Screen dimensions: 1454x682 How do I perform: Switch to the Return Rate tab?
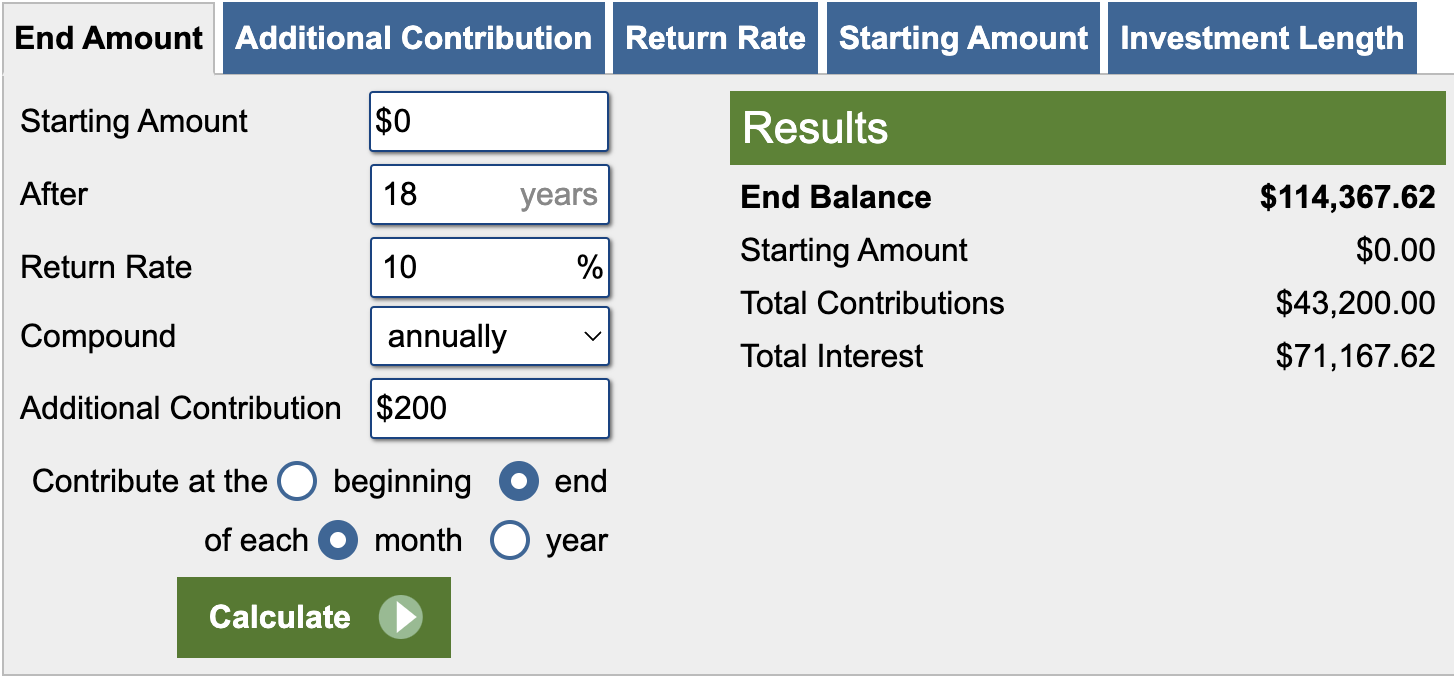[715, 38]
